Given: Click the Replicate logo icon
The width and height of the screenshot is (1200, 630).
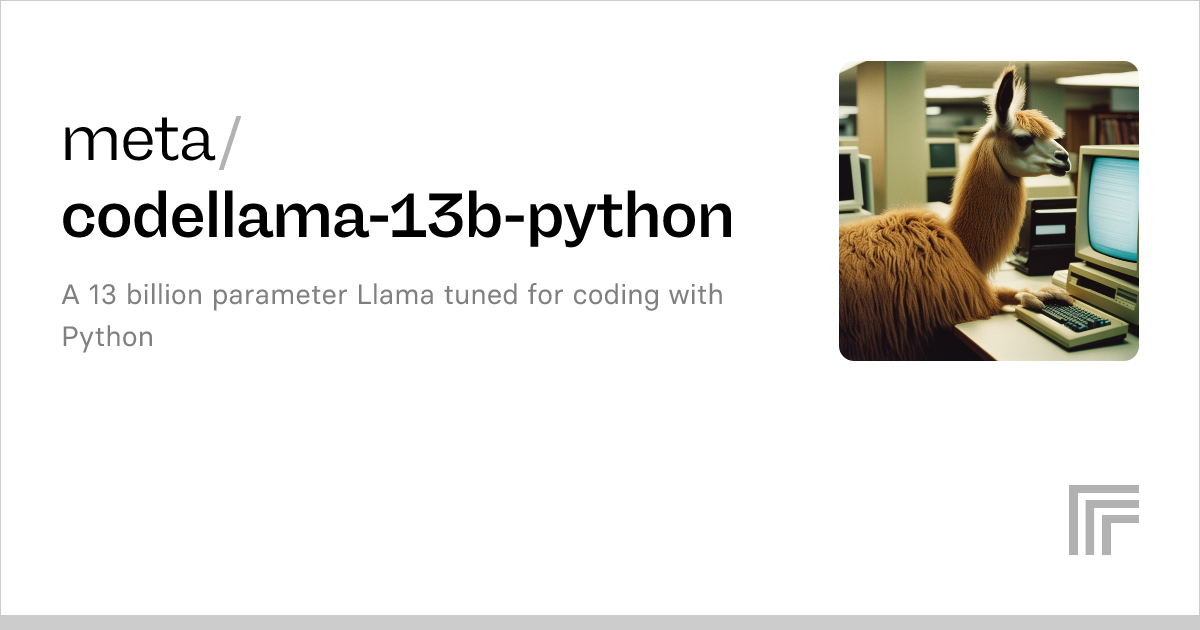Looking at the screenshot, I should point(1103,520).
